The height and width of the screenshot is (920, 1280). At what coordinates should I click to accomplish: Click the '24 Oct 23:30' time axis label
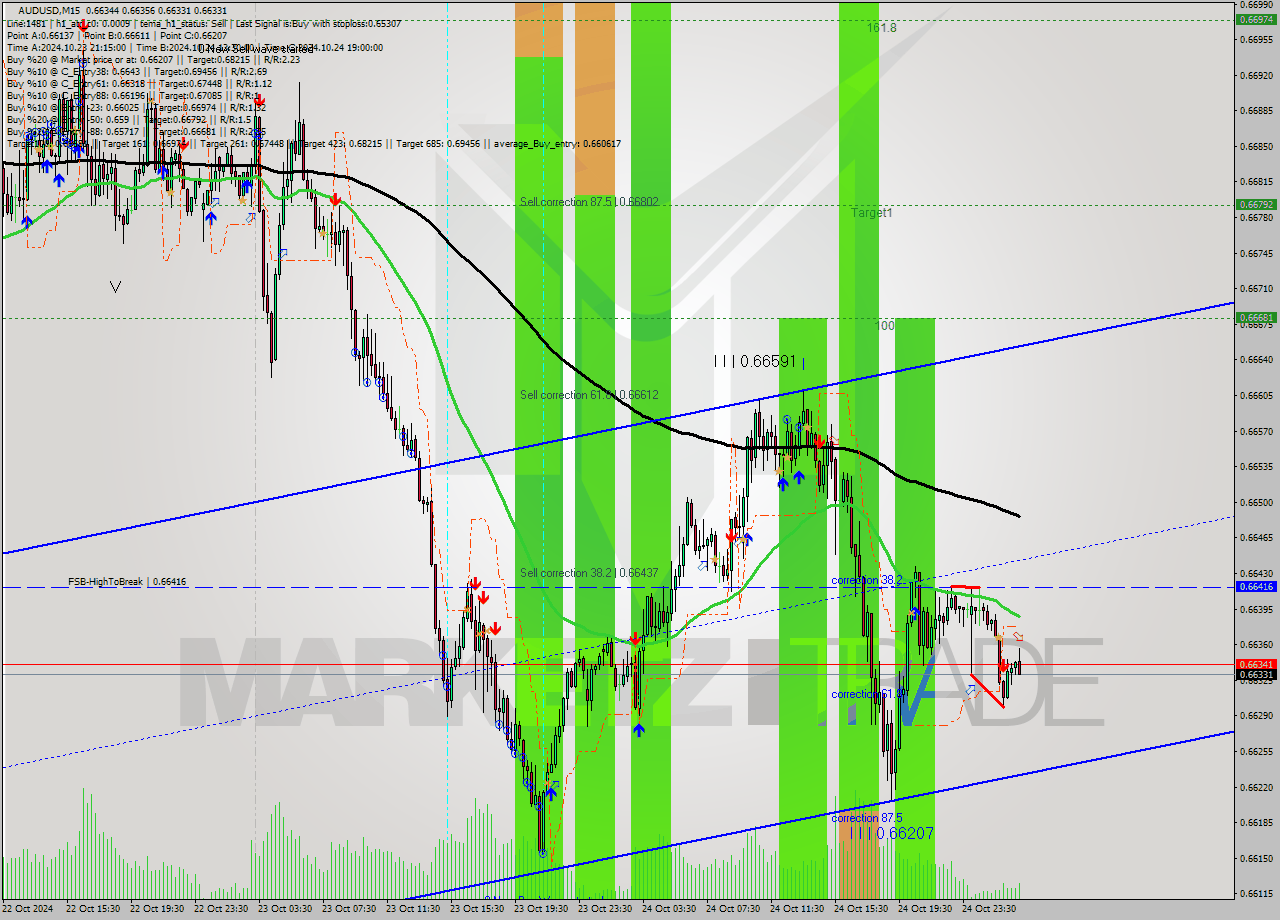point(989,909)
